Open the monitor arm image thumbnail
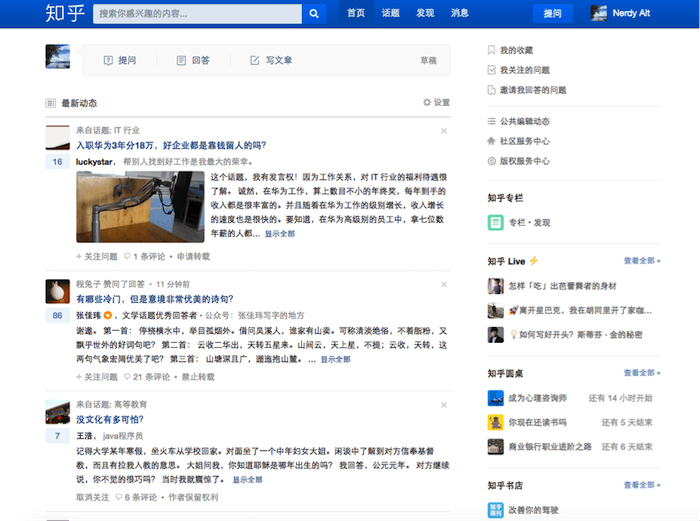 140,207
